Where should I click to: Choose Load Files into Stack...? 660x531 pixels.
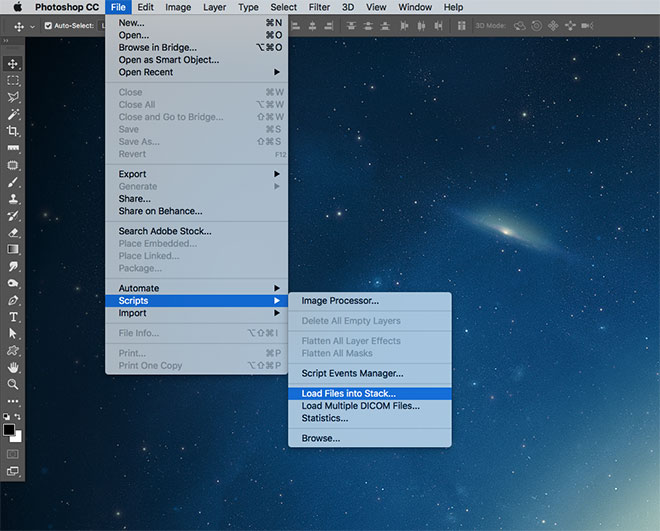click(x=370, y=393)
